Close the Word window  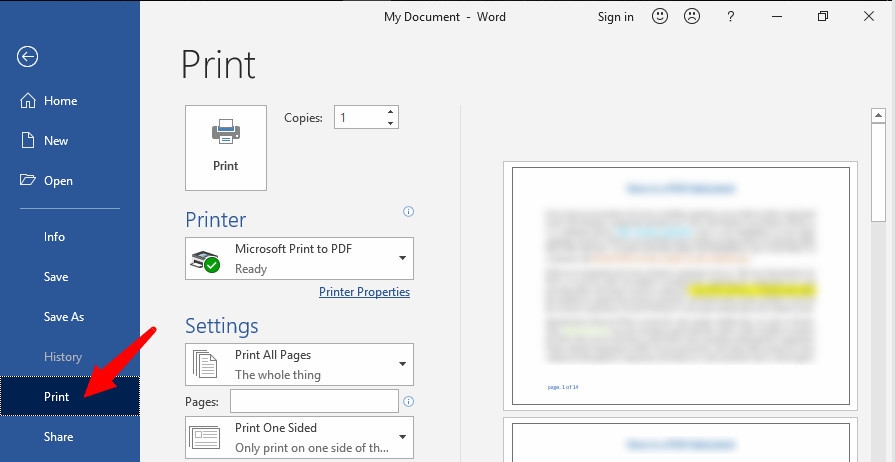coord(869,17)
